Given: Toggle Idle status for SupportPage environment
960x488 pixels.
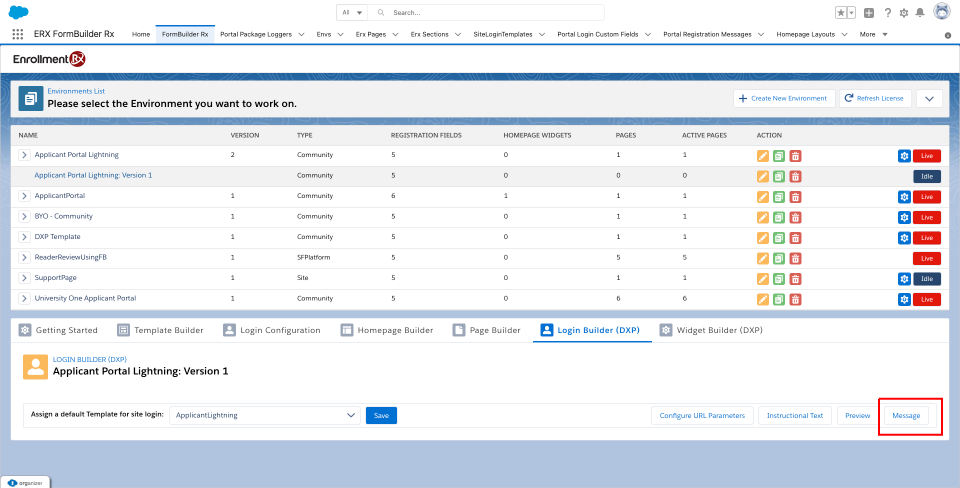Looking at the screenshot, I should 926,278.
